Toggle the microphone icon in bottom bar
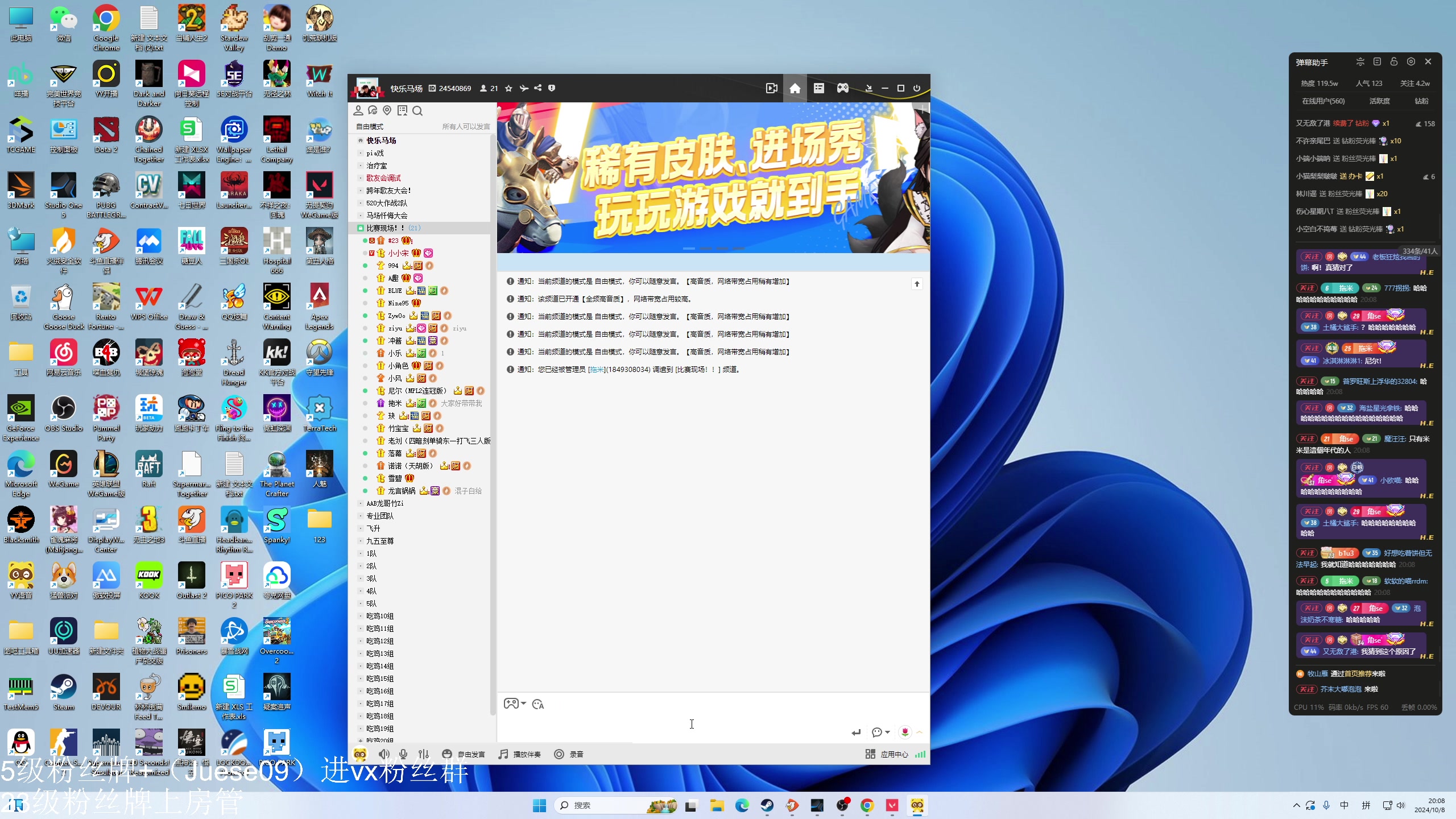1456x819 pixels. point(403,754)
